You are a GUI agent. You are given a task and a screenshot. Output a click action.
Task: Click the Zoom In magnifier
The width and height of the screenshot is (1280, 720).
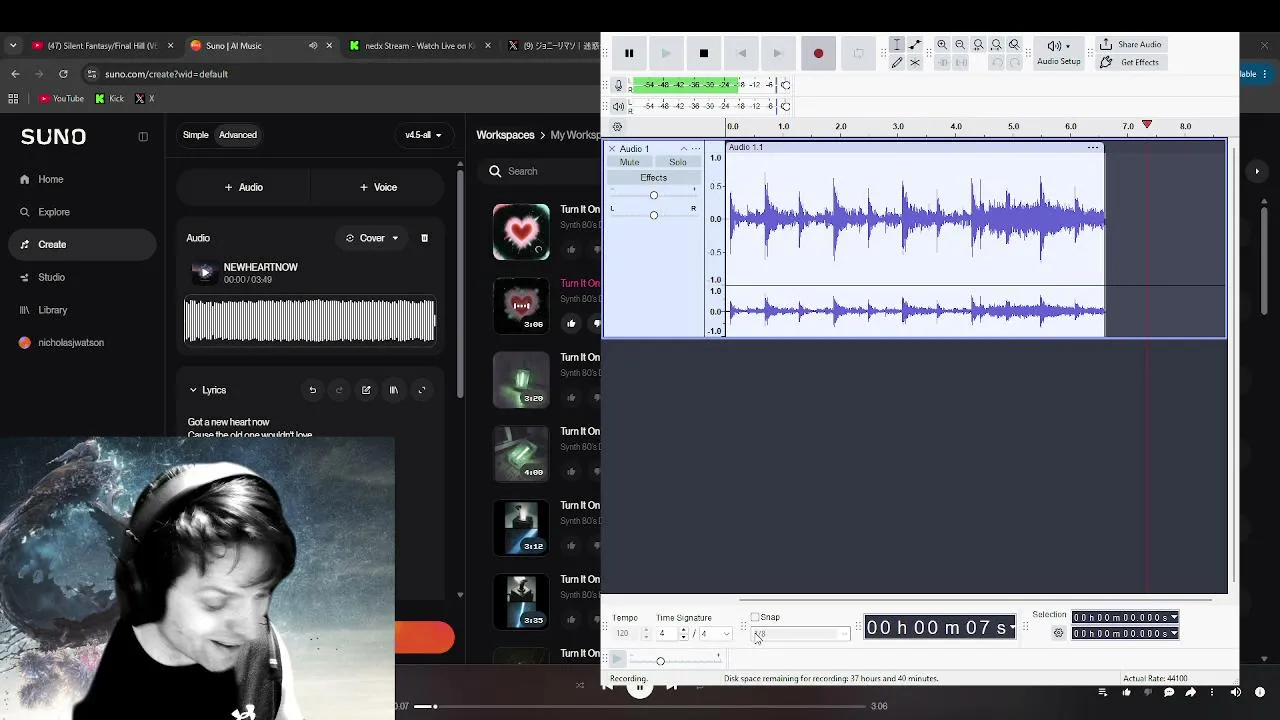point(942,45)
